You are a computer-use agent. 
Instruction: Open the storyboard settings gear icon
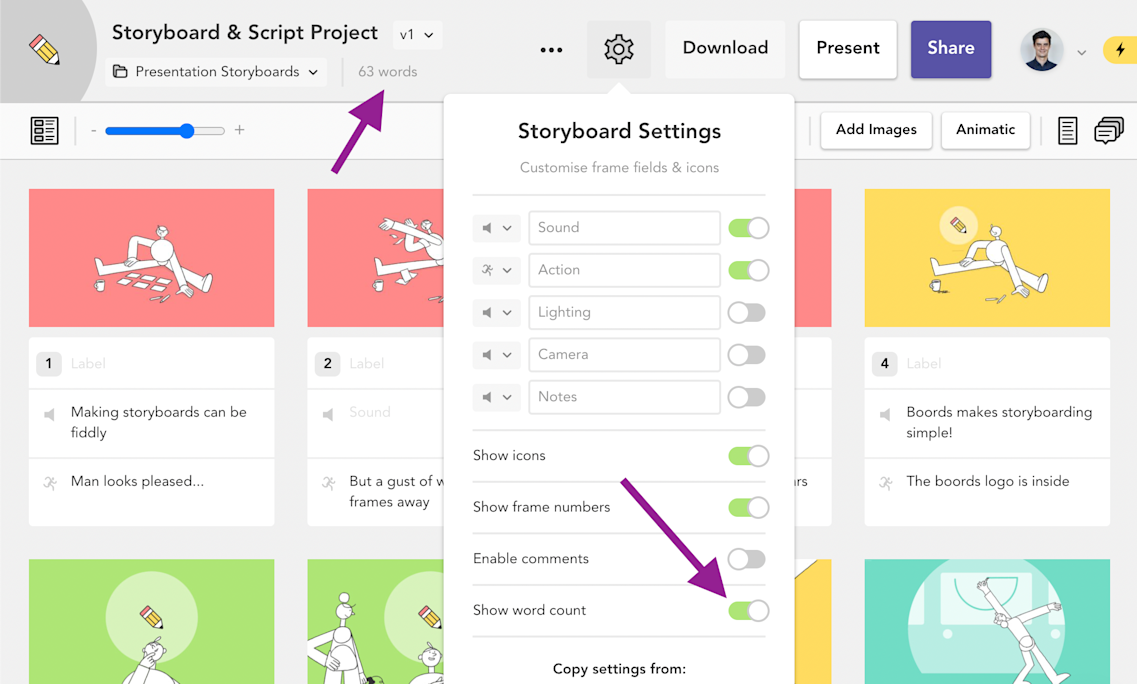pos(619,49)
